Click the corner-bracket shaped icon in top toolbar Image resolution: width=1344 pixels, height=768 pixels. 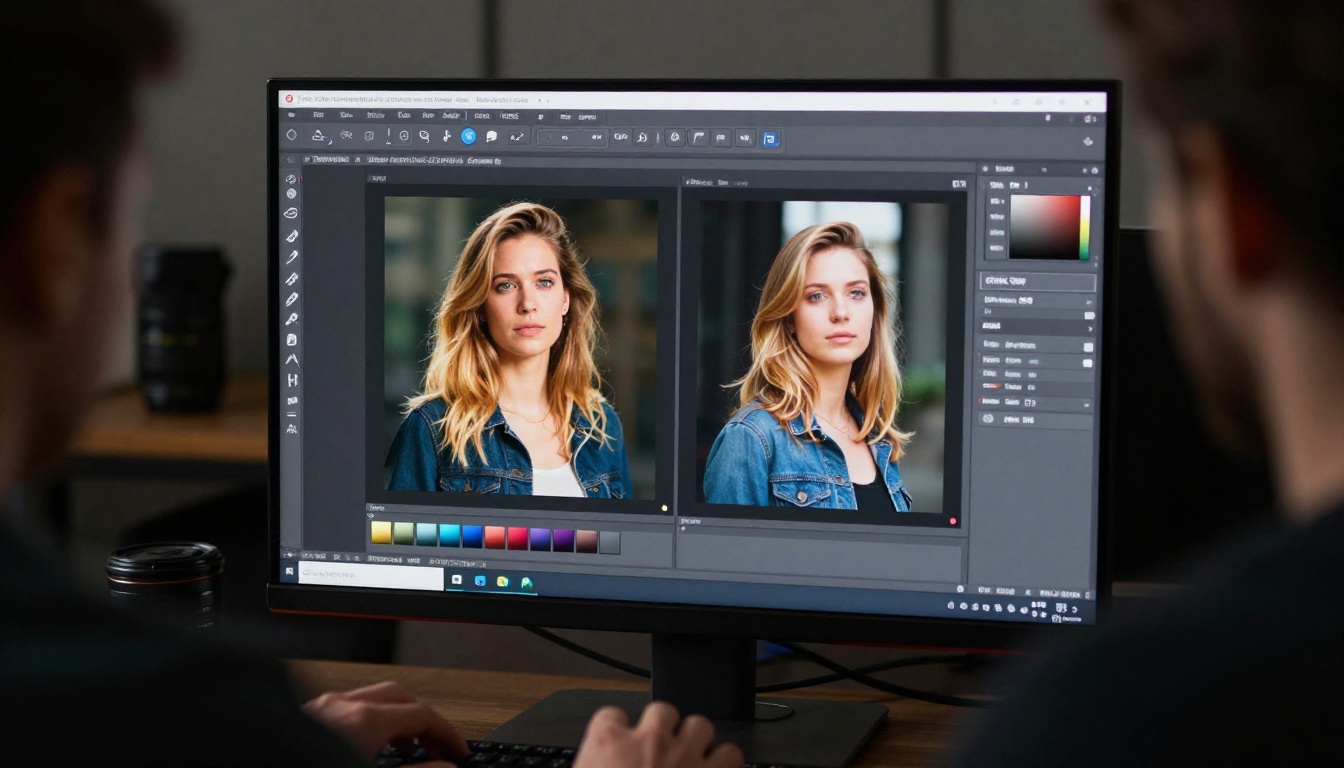point(698,138)
